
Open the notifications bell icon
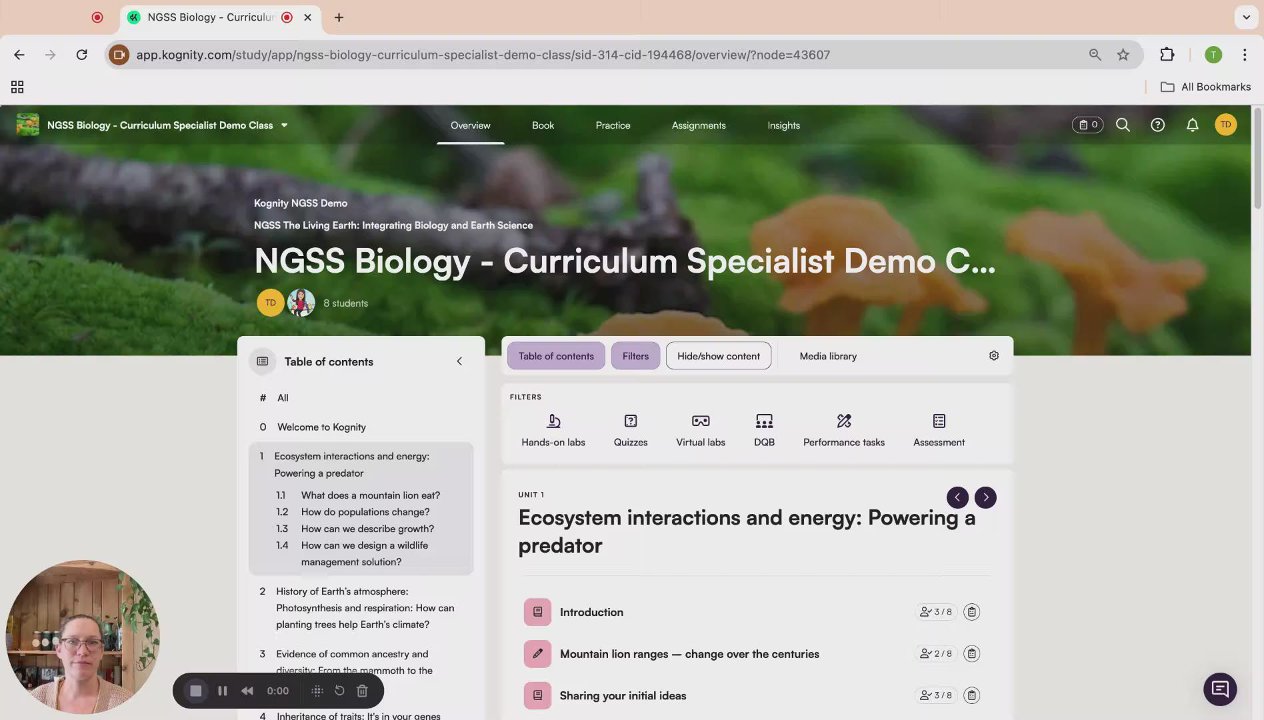click(x=1192, y=125)
